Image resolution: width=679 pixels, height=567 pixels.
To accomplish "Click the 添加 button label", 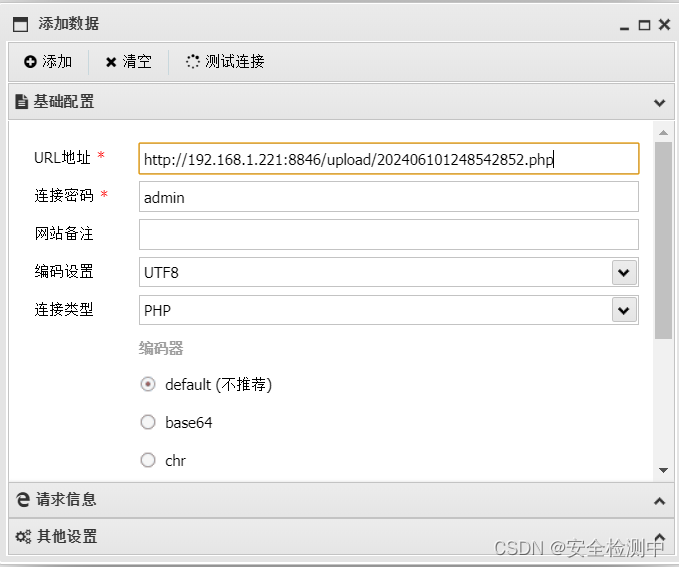I will pos(57,62).
